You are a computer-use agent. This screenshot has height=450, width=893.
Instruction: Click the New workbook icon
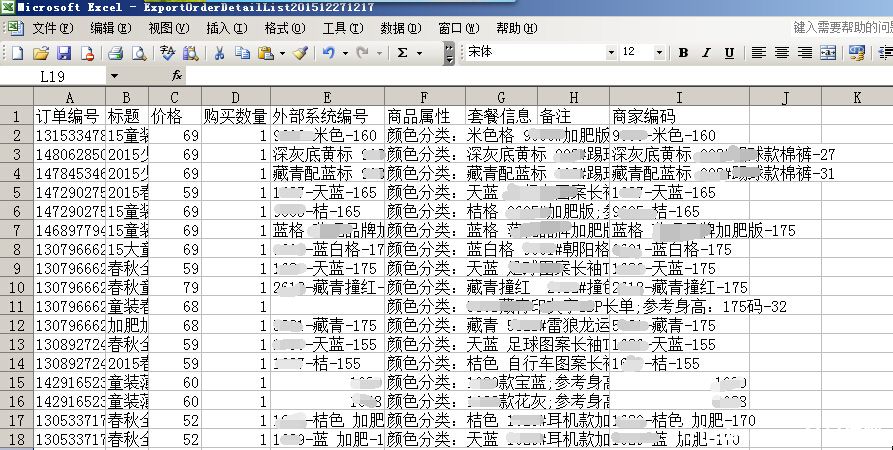point(18,53)
